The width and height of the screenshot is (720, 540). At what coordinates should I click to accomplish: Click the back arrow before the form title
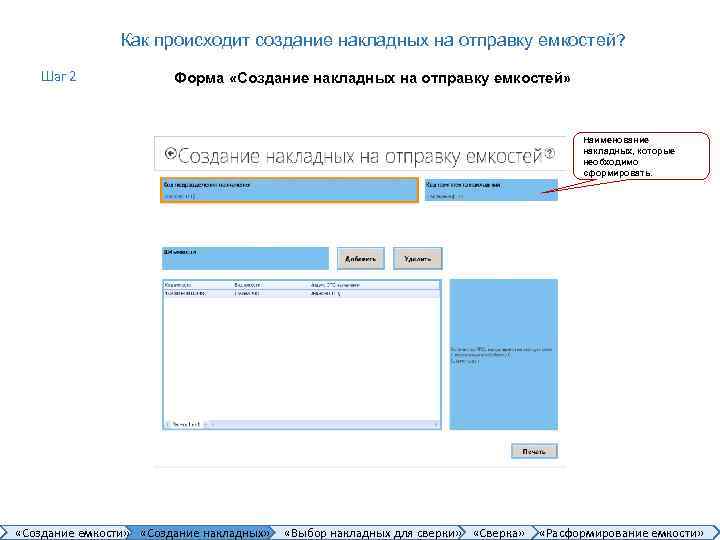click(170, 153)
